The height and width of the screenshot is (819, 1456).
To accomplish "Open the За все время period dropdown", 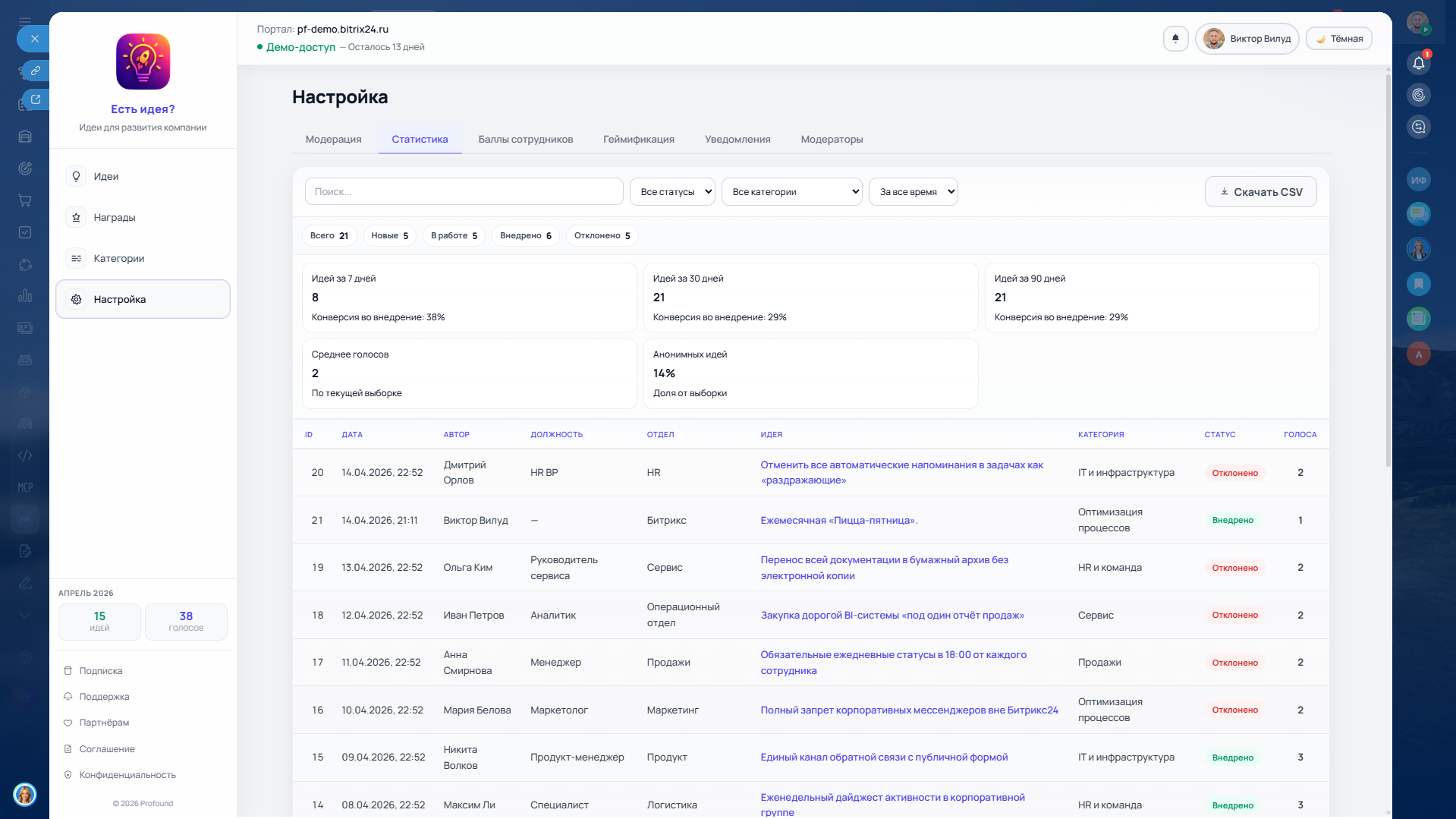I will 913,192.
